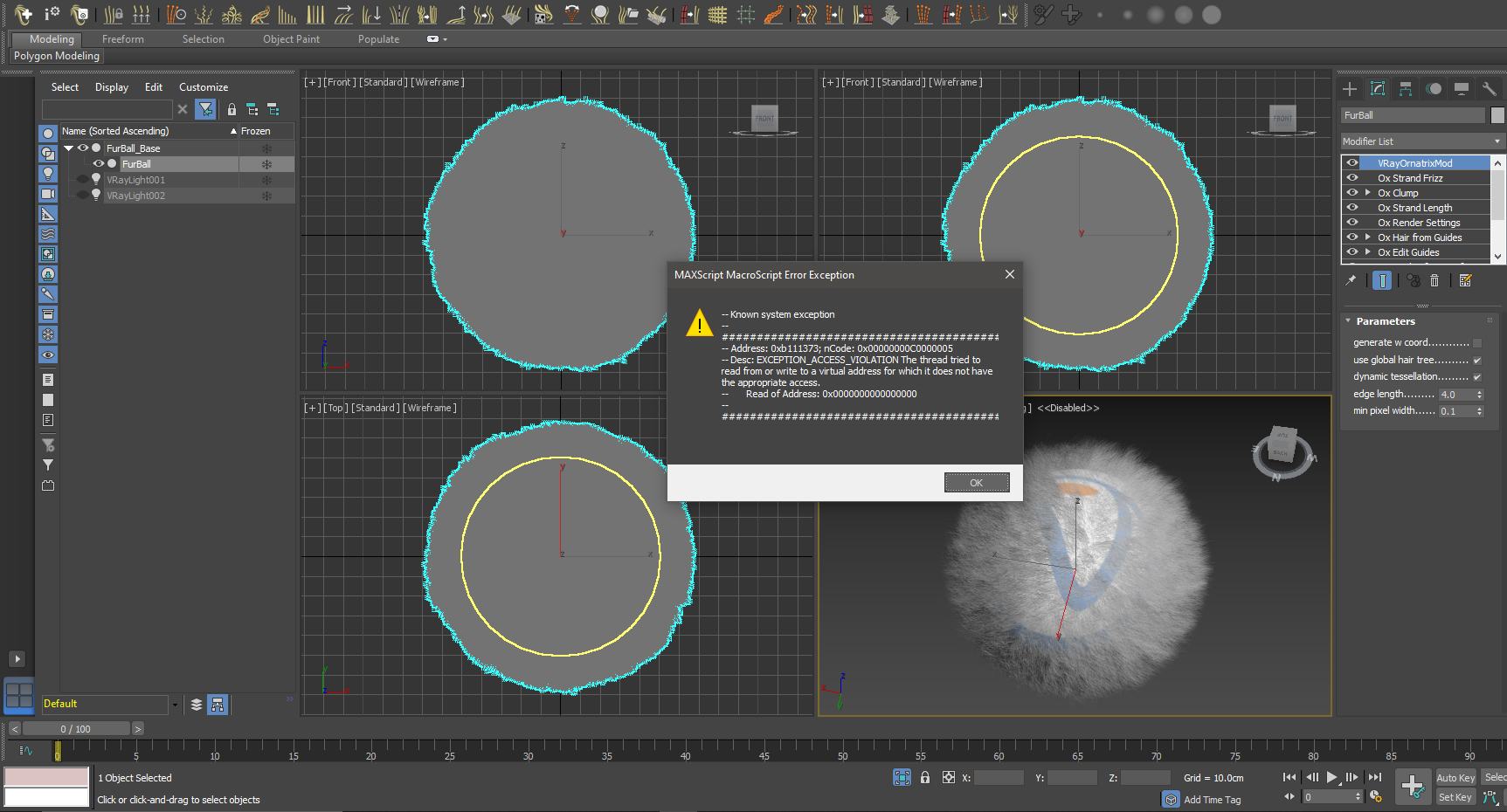Image resolution: width=1507 pixels, height=812 pixels.
Task: Toggle the selection lock icon in status bar
Action: coord(925,777)
